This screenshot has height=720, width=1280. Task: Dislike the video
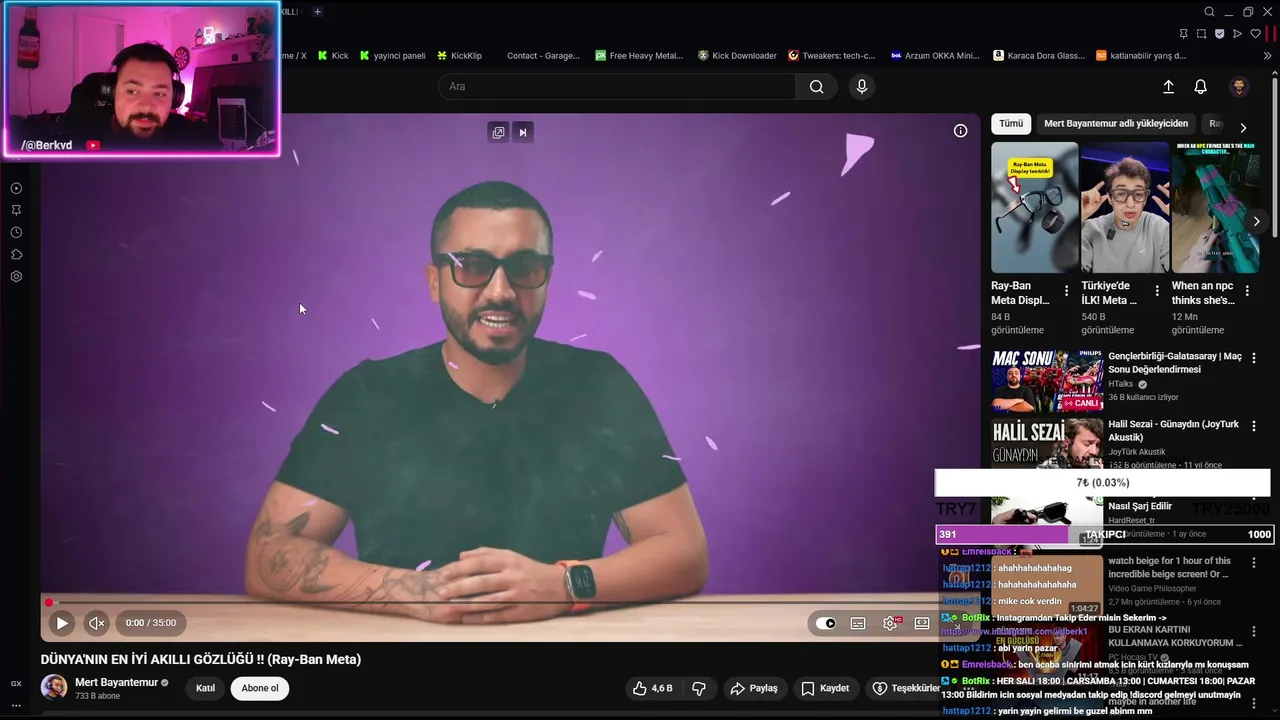pyautogui.click(x=699, y=688)
